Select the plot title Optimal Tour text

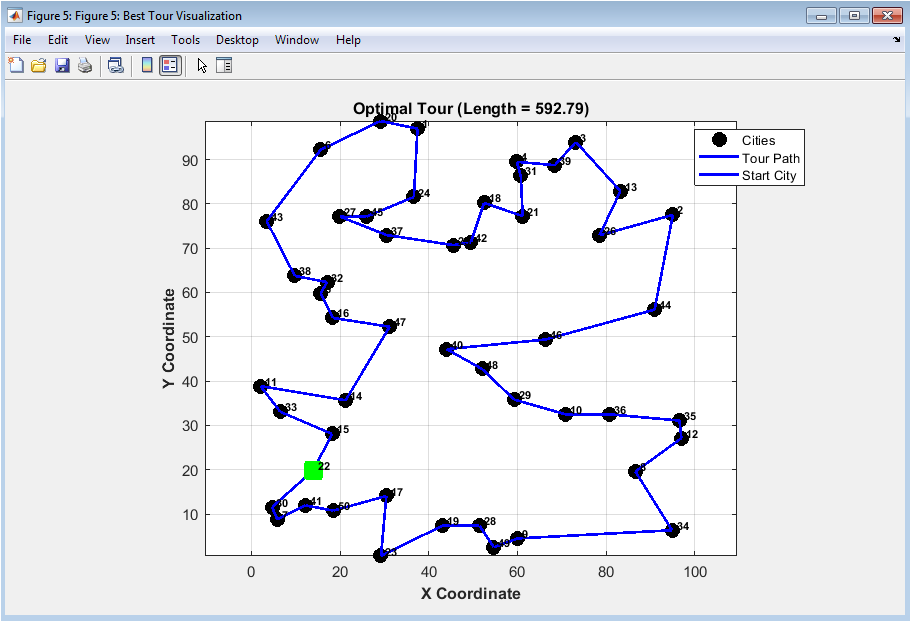471,108
